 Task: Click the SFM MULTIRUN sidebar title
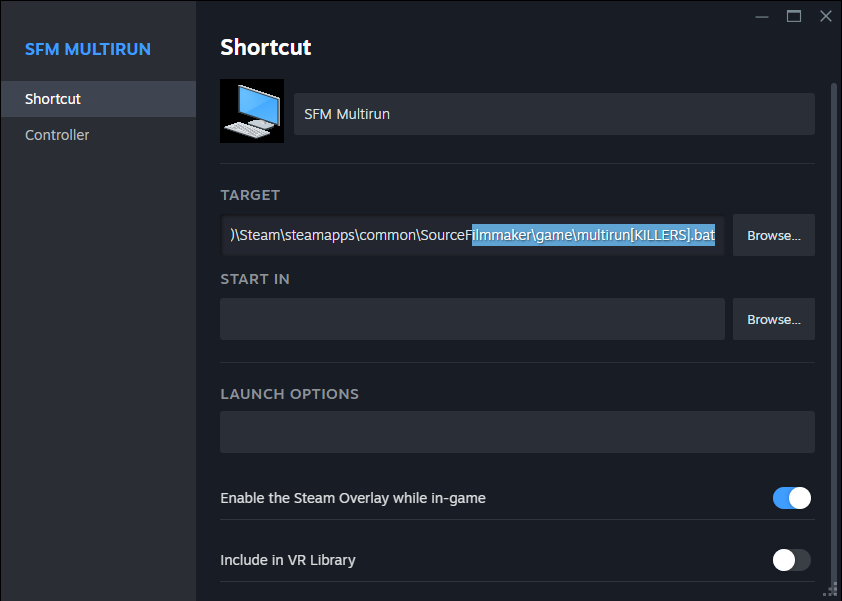coord(86,50)
